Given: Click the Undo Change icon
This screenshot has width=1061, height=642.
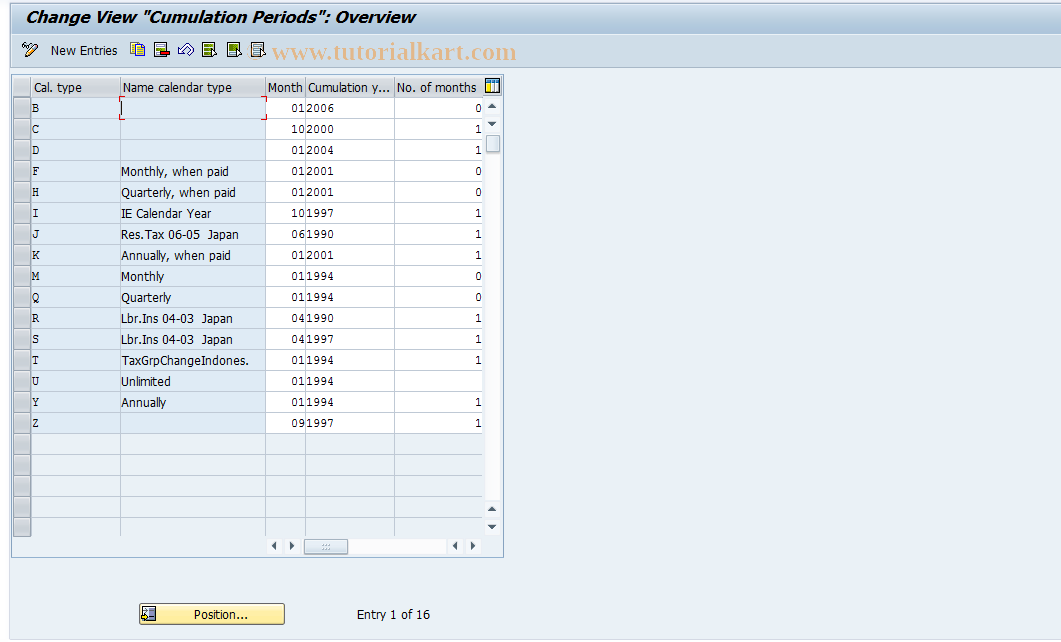Looking at the screenshot, I should (x=185, y=49).
